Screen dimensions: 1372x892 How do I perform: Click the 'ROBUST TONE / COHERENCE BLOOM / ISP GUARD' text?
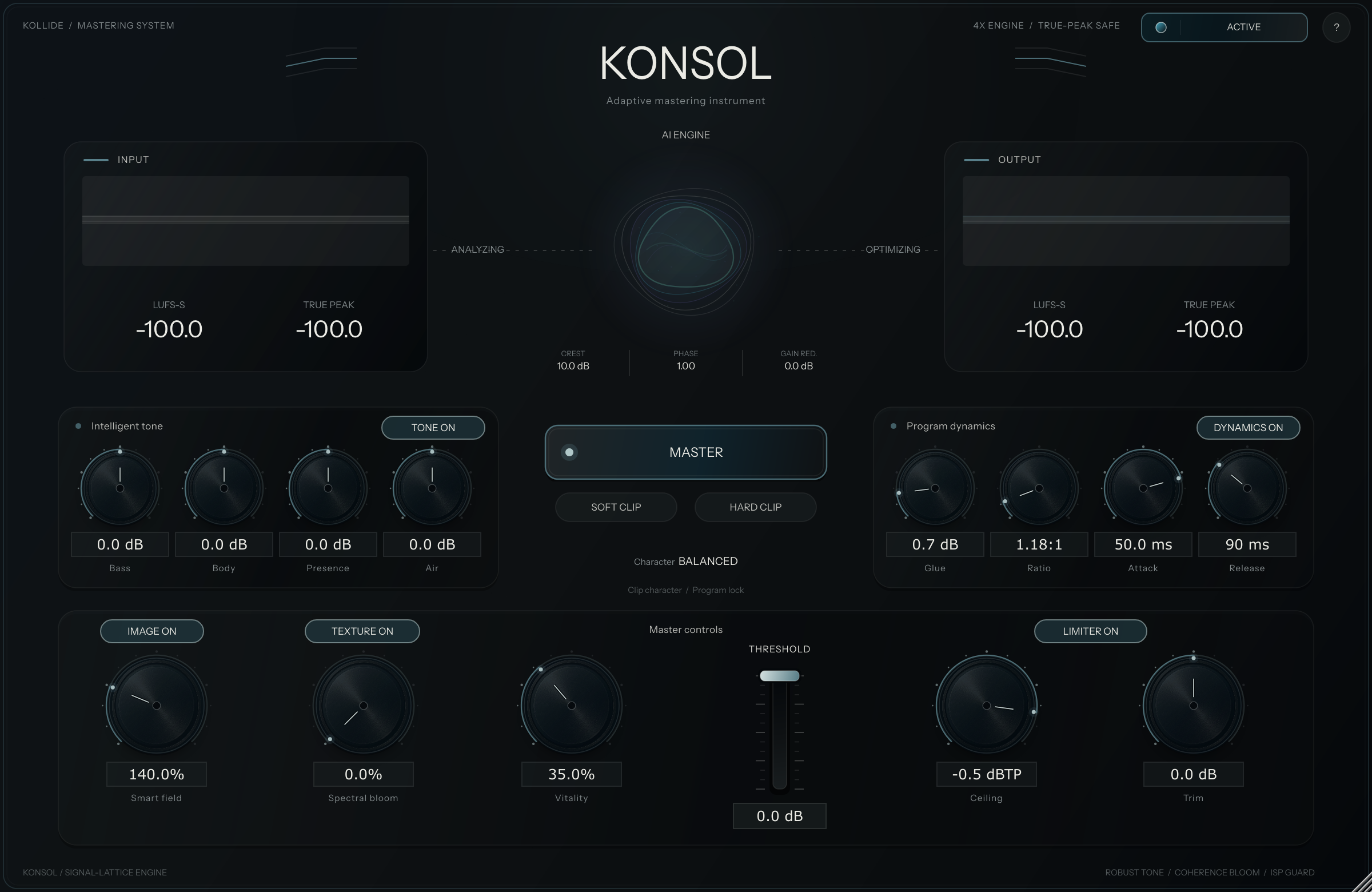1210,873
